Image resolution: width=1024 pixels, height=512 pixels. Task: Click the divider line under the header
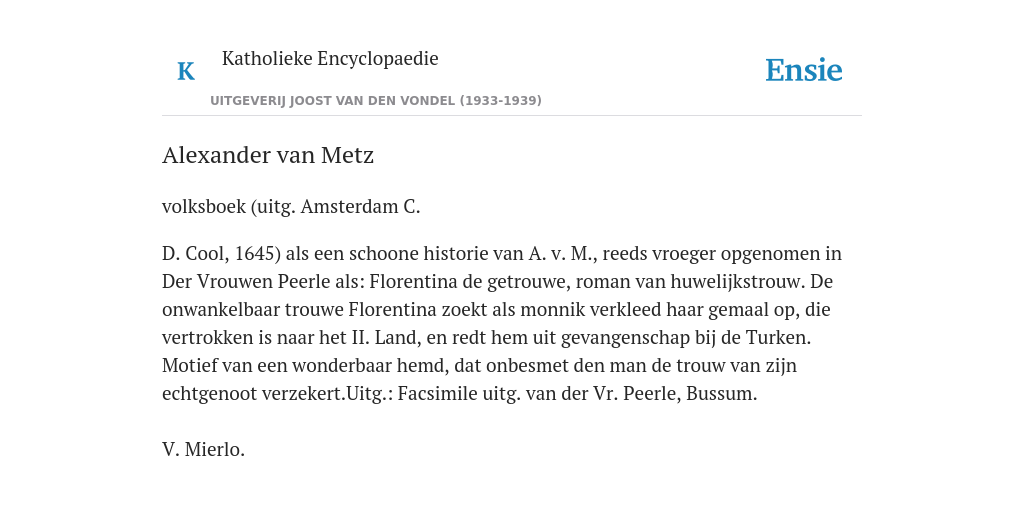[x=512, y=116]
